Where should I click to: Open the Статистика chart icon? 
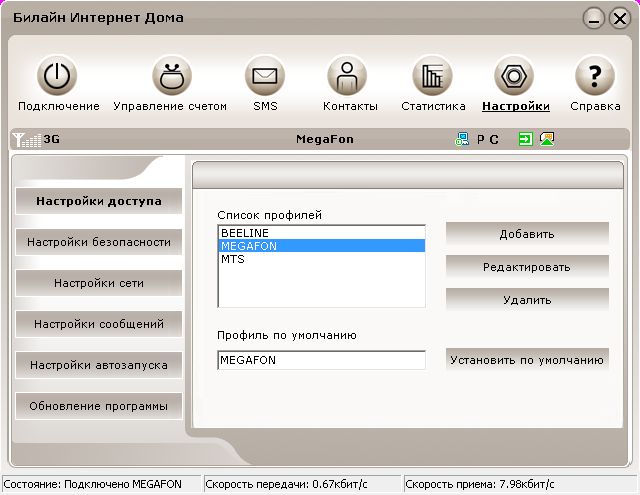pos(432,76)
